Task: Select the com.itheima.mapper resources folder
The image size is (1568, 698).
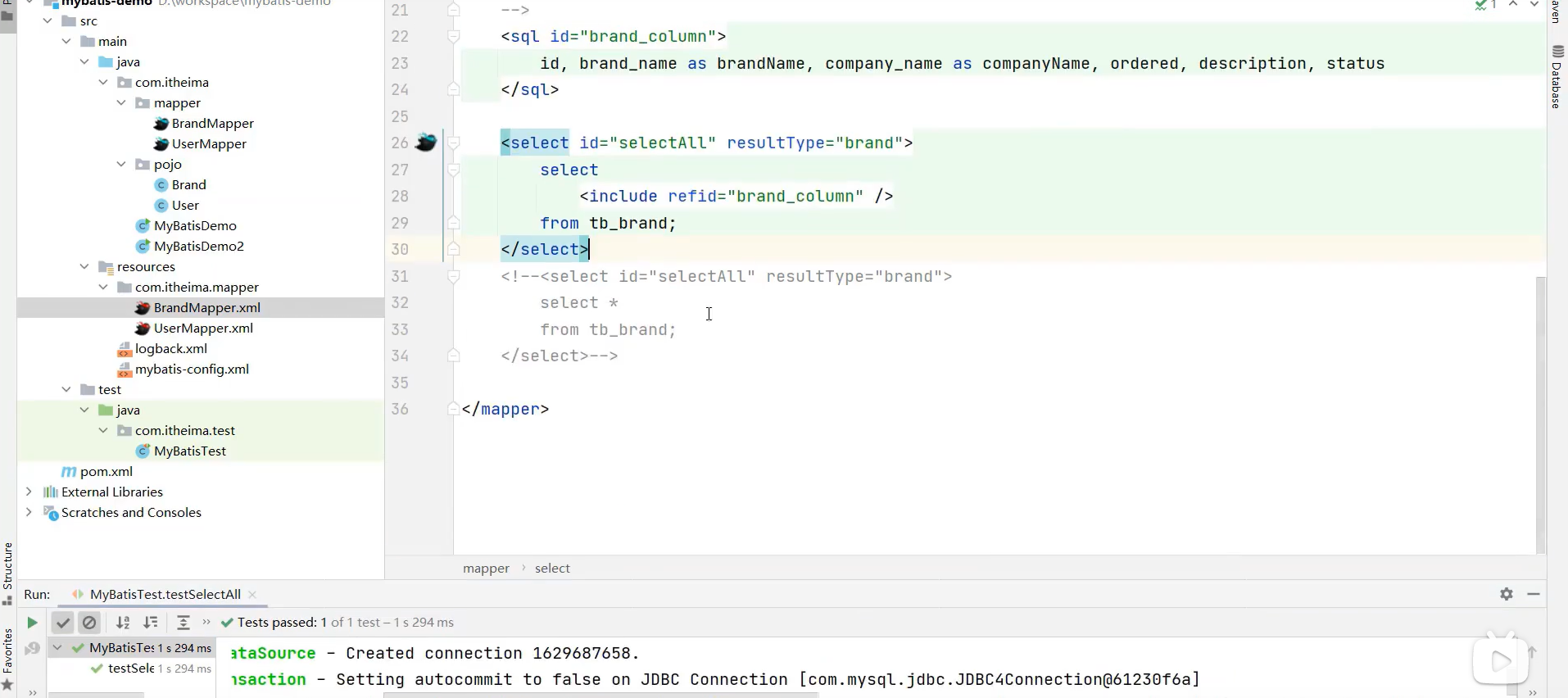Action: point(197,287)
